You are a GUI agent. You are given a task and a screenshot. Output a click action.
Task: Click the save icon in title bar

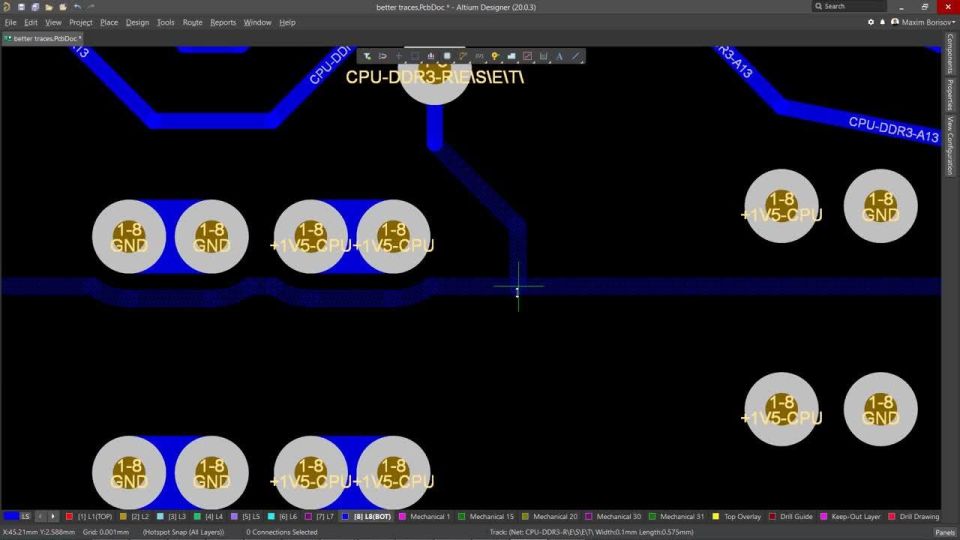click(21, 7)
